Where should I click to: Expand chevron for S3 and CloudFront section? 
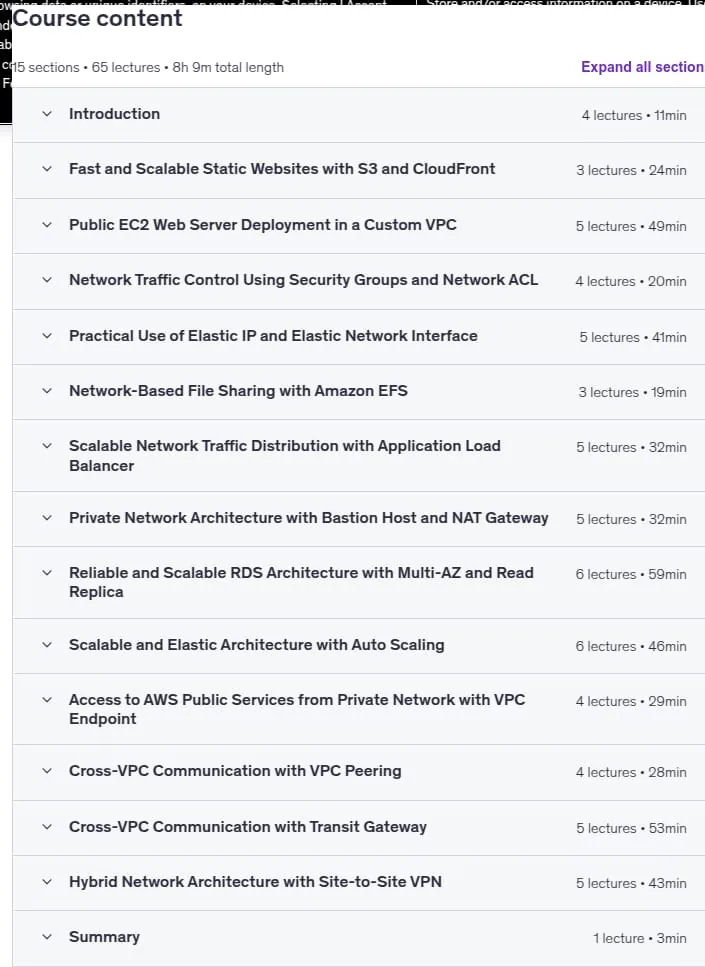47,168
